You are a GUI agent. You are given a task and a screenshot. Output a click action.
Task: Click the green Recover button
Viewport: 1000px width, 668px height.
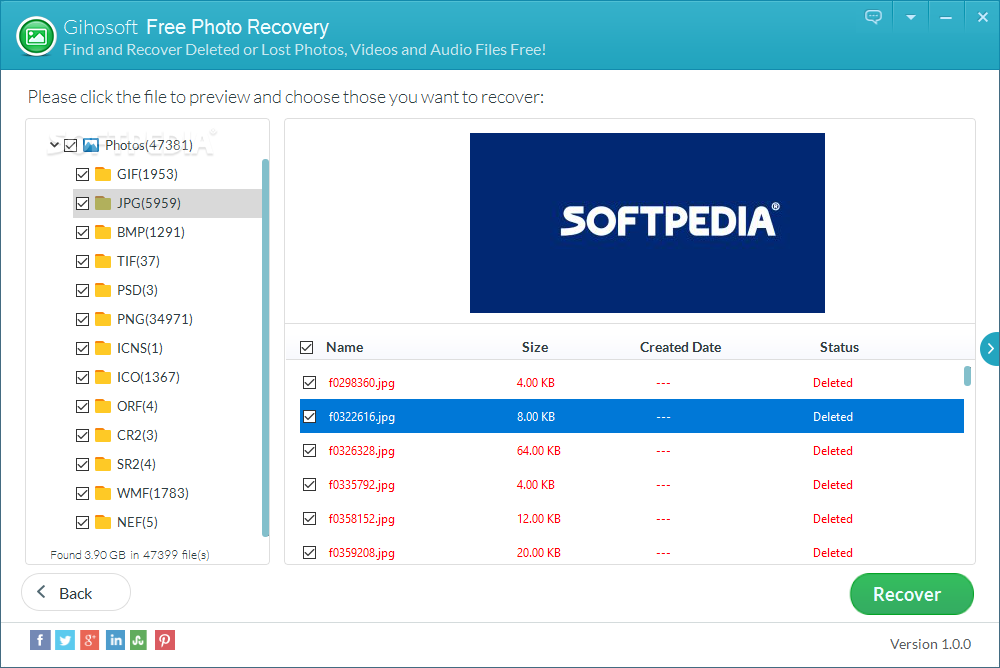tap(911, 594)
